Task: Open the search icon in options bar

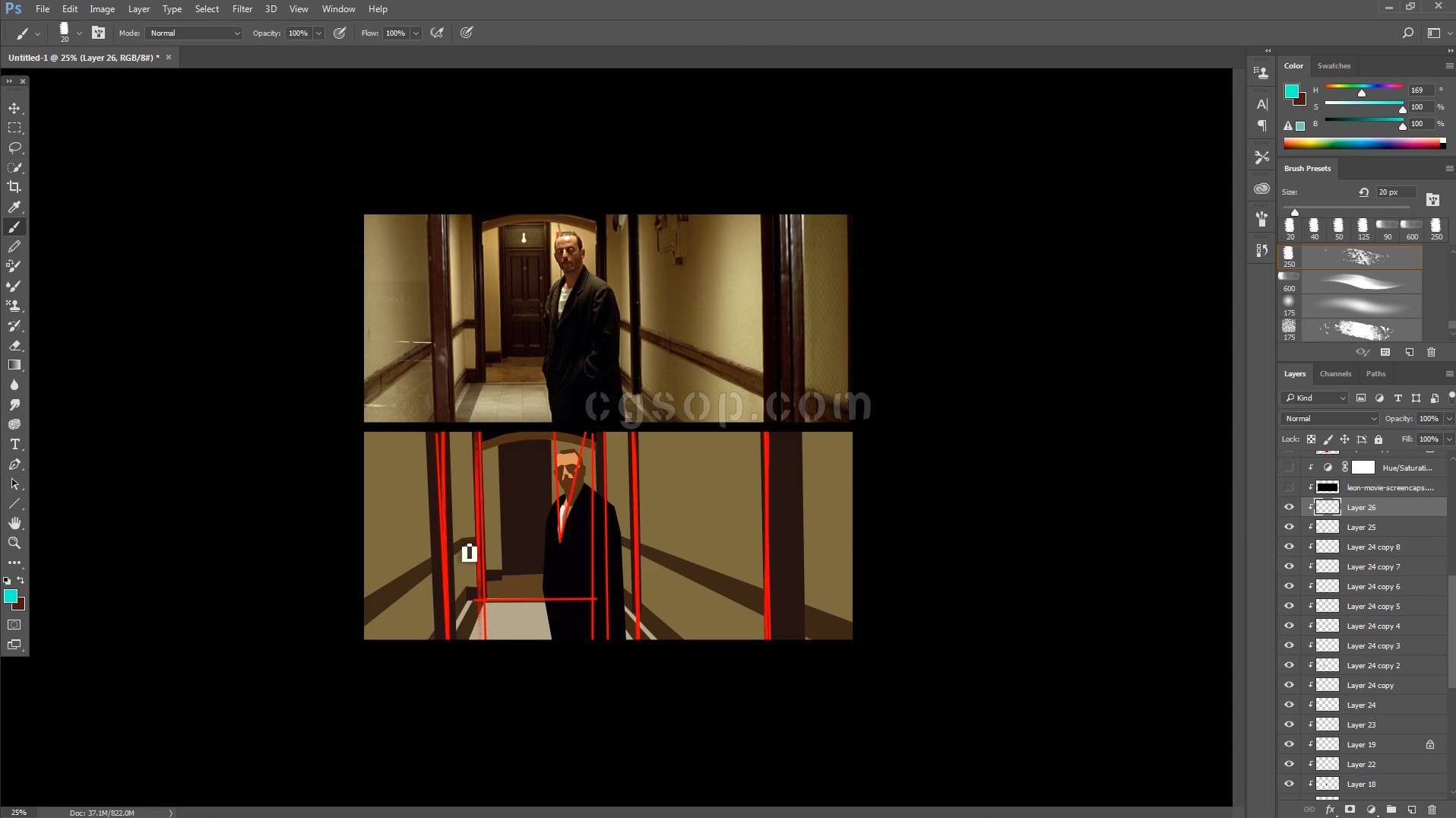Action: [x=1407, y=33]
